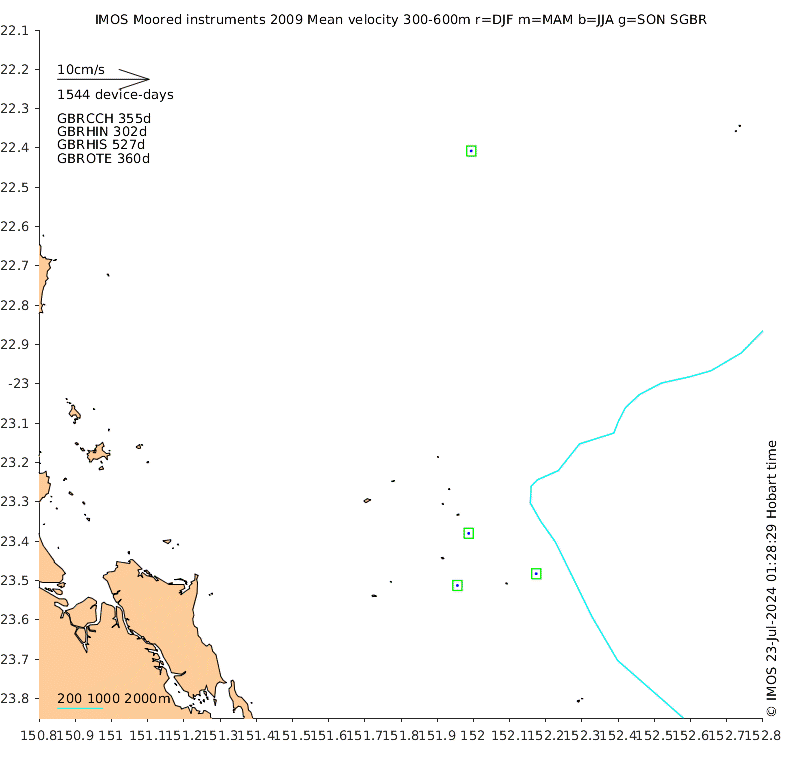787x760 pixels.
Task: Click the '22.4' latitude axis label
Action: [x=15, y=148]
